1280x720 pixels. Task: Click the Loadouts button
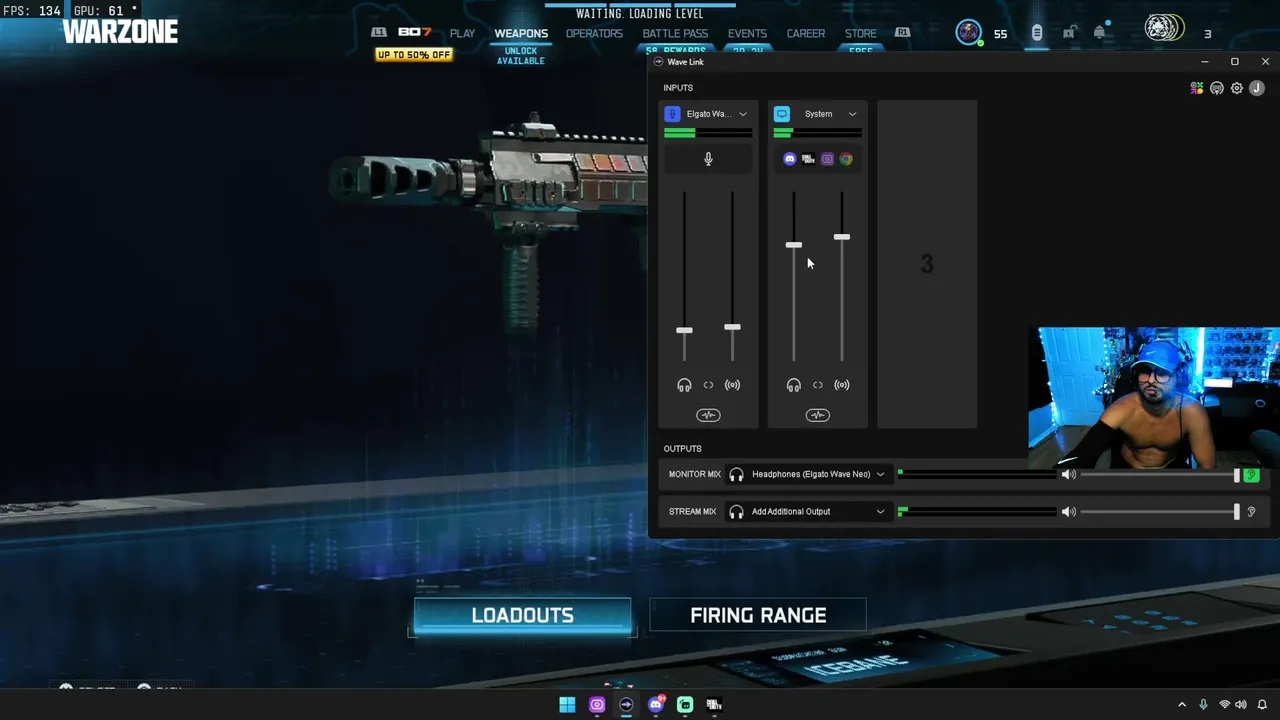pyautogui.click(x=522, y=615)
